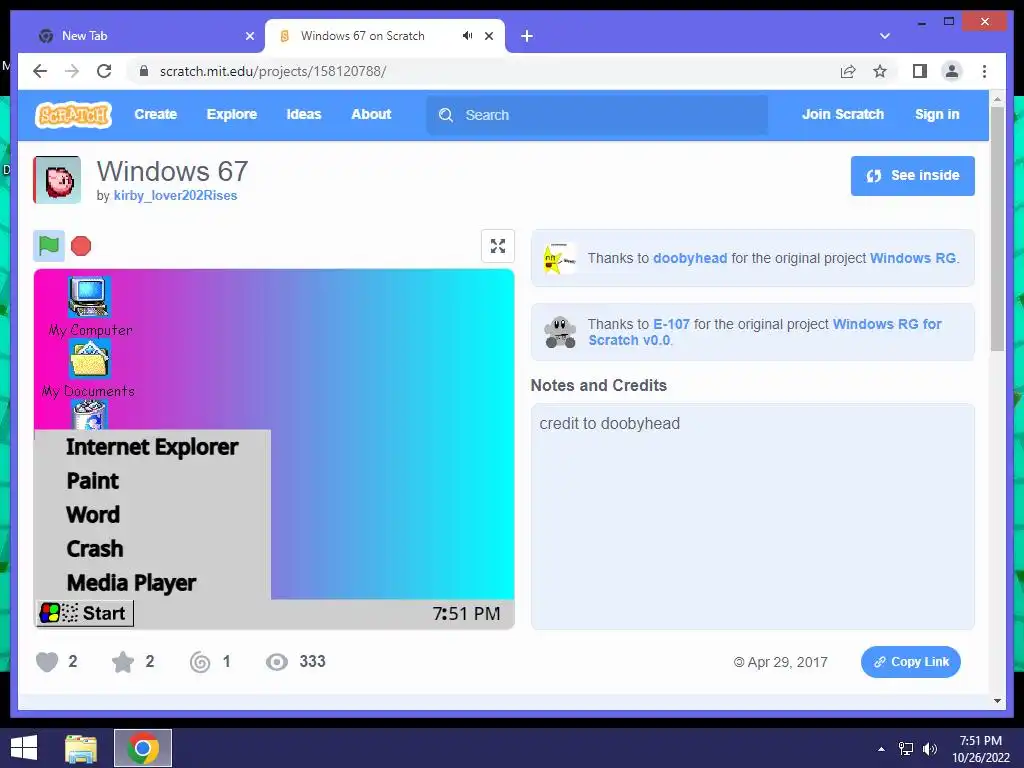Viewport: 1024px width, 768px height.
Task: Click doobyhead's star avatar thumbnail
Action: 560,259
